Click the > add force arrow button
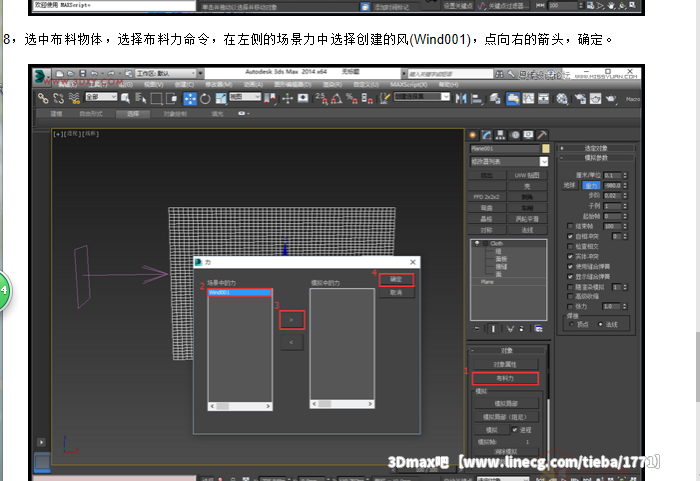Image resolution: width=700 pixels, height=481 pixels. pyautogui.click(x=292, y=320)
